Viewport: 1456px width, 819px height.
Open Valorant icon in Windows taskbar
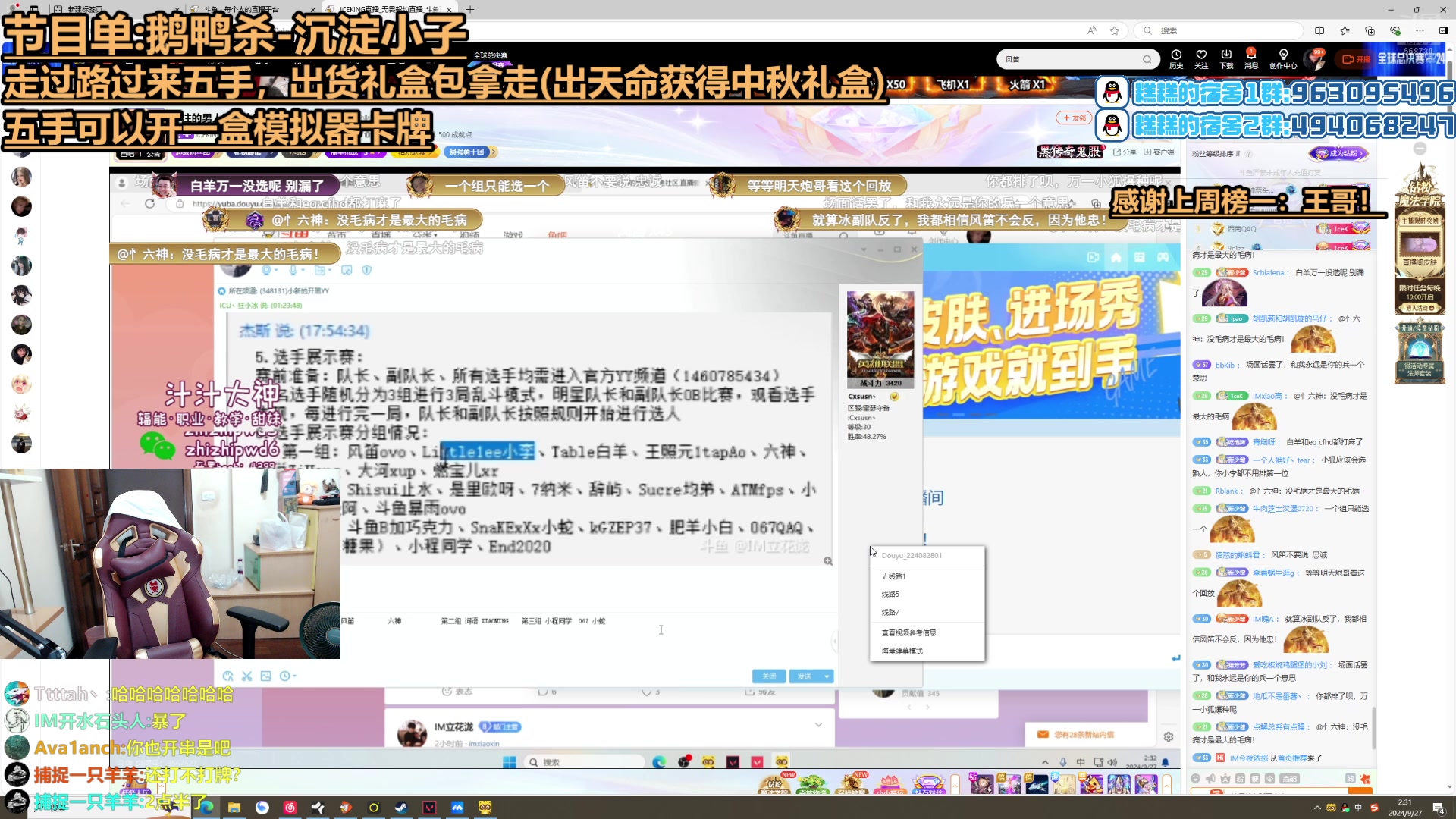(429, 808)
